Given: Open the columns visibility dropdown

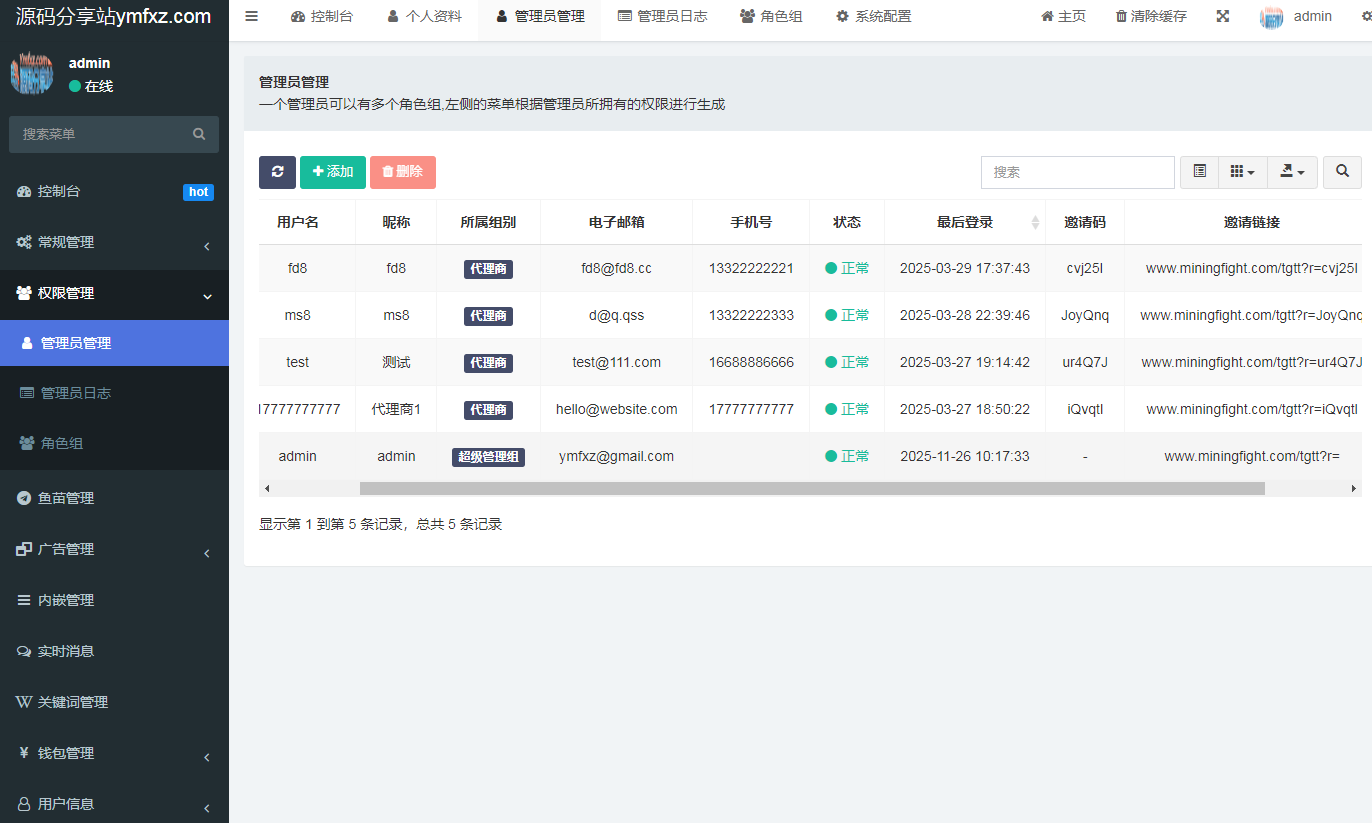Looking at the screenshot, I should (x=1242, y=172).
